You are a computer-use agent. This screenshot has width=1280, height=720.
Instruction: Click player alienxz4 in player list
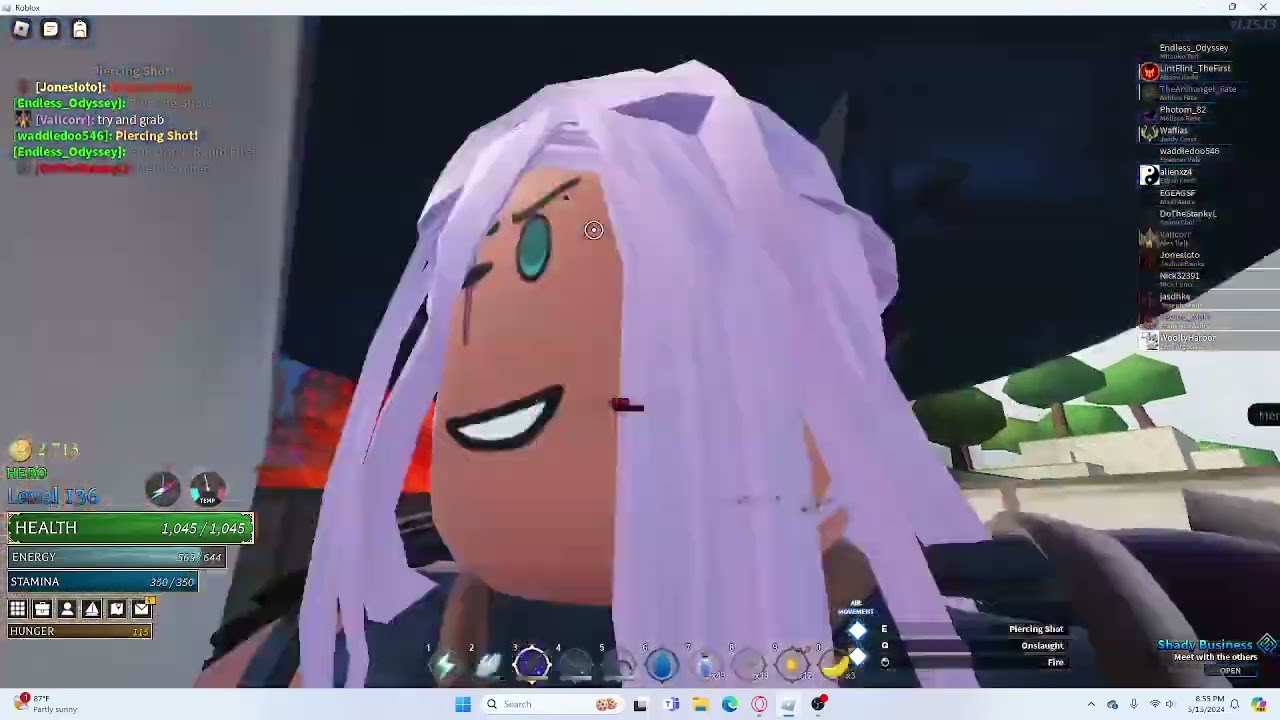(1176, 172)
